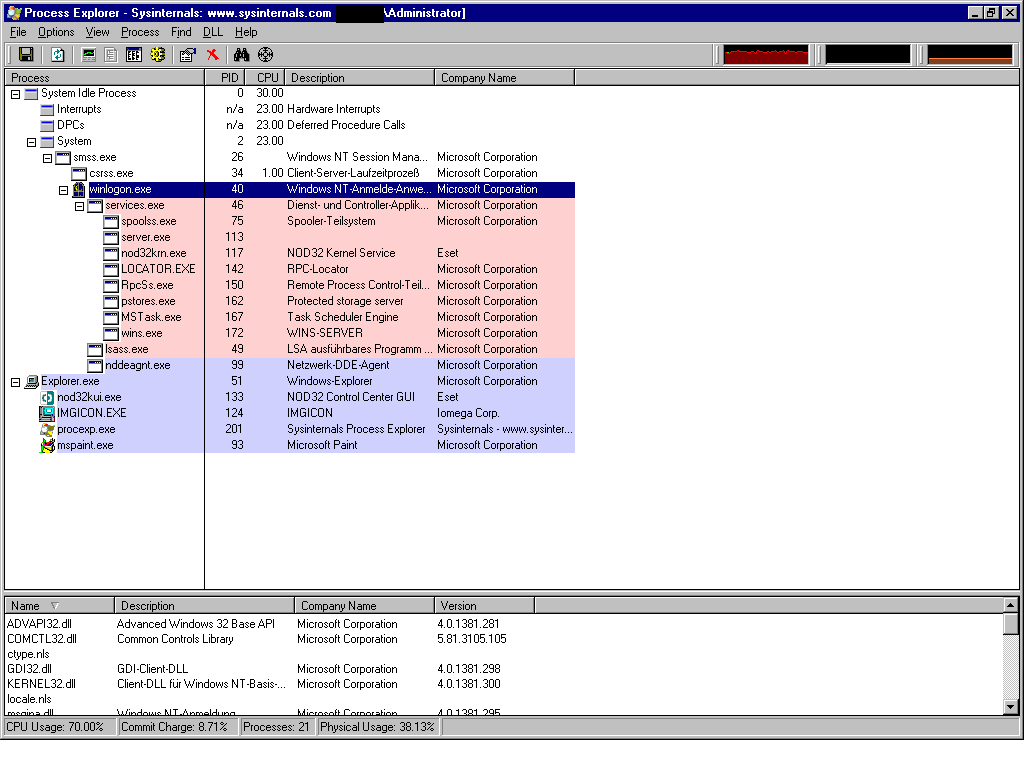Click the procexp.exe process icon
The height and width of the screenshot is (768, 1024).
coord(47,429)
